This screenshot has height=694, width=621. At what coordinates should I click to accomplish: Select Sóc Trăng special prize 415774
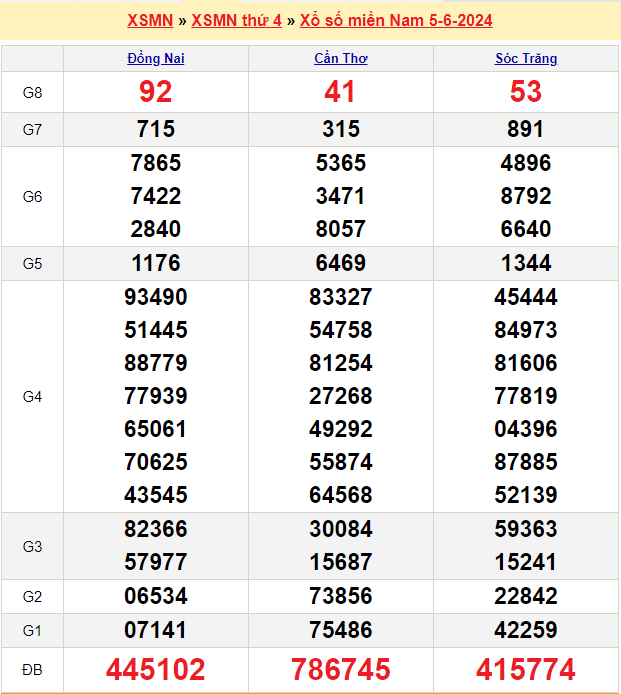pyautogui.click(x=526, y=669)
